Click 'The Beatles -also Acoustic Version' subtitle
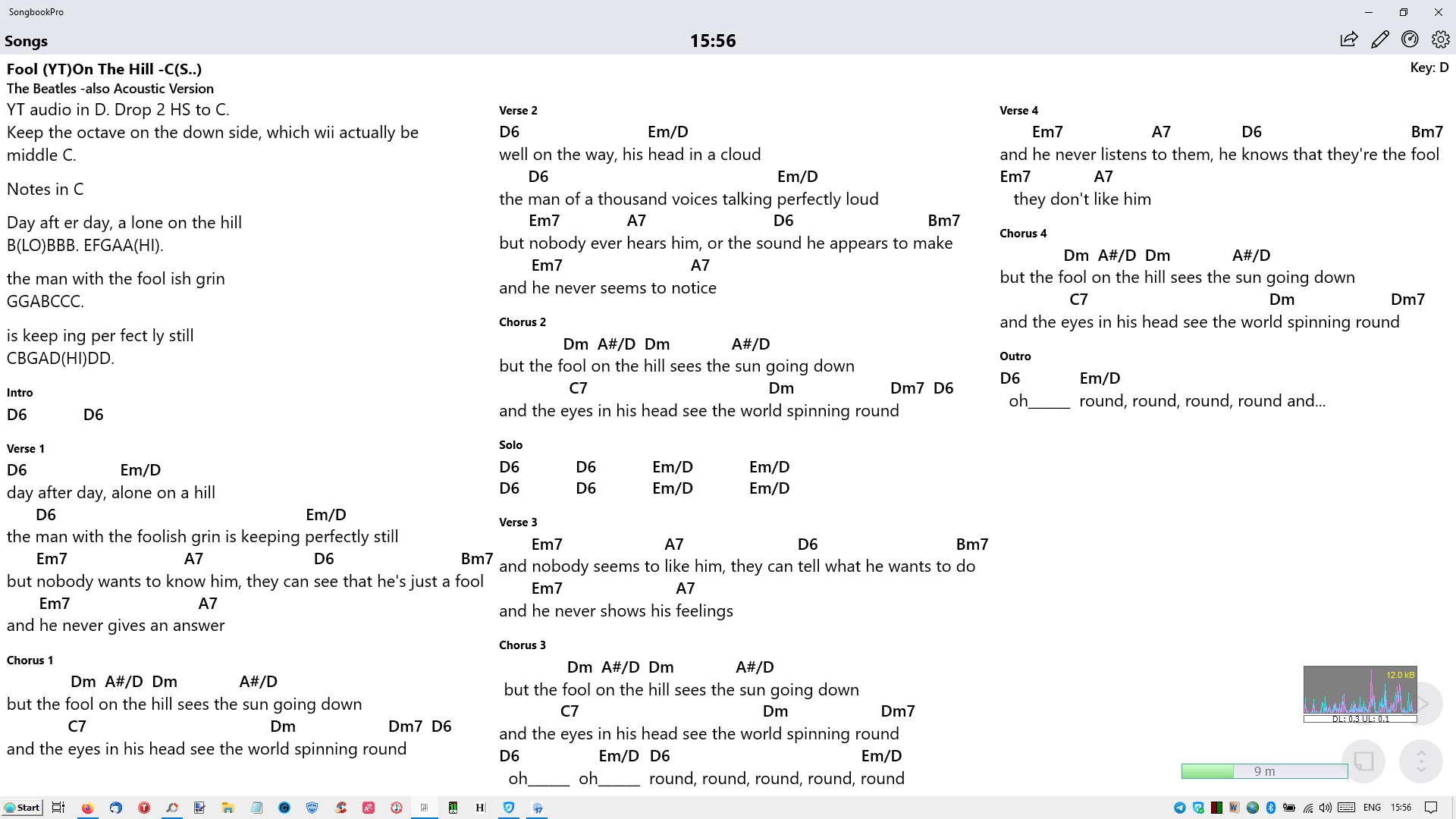The width and height of the screenshot is (1456, 819). pyautogui.click(x=110, y=89)
